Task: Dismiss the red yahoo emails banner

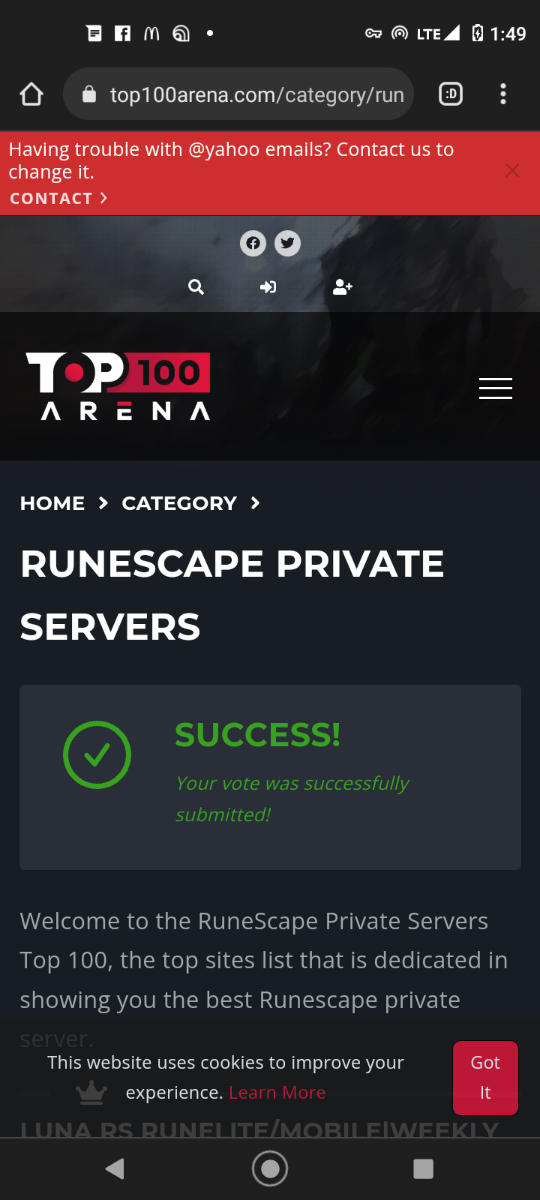Action: [x=512, y=171]
